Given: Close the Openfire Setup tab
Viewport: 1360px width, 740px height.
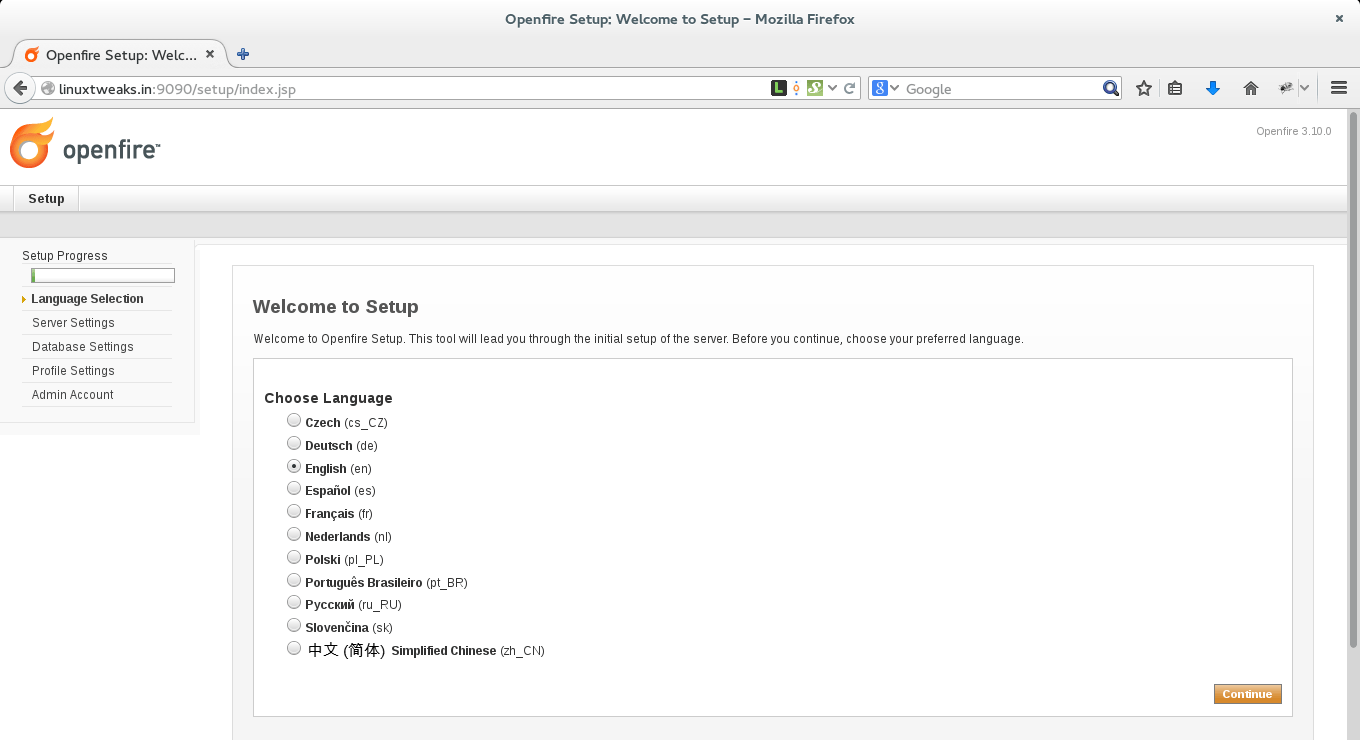Looking at the screenshot, I should pyautogui.click(x=210, y=55).
